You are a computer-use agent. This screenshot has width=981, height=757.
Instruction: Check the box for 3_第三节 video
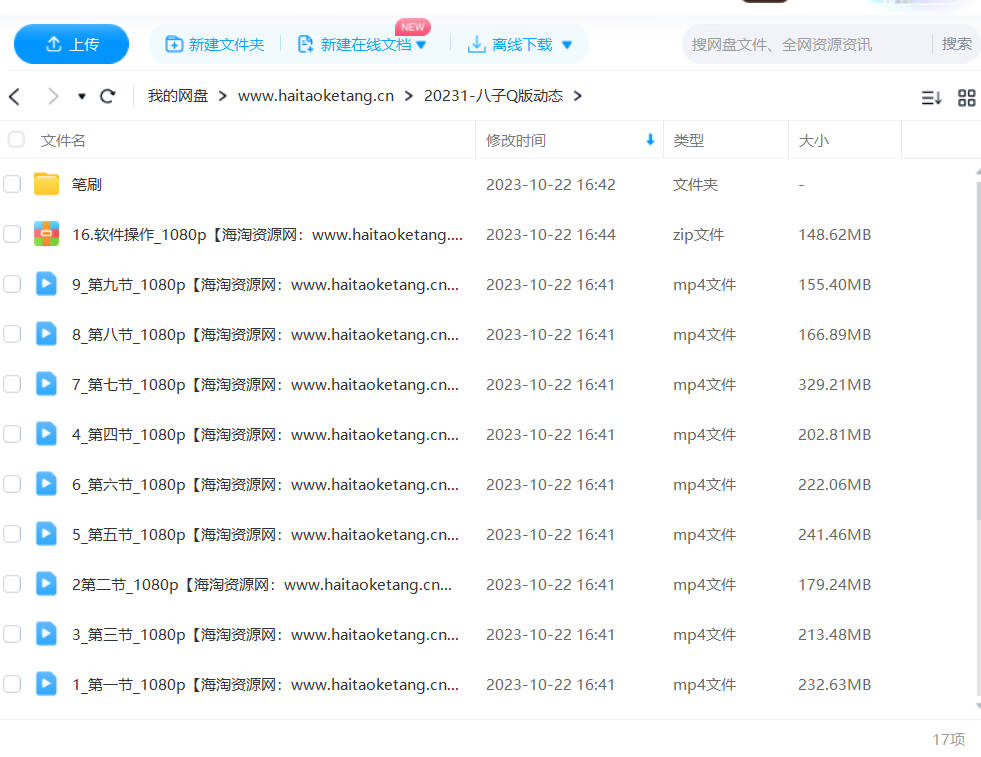[12, 634]
